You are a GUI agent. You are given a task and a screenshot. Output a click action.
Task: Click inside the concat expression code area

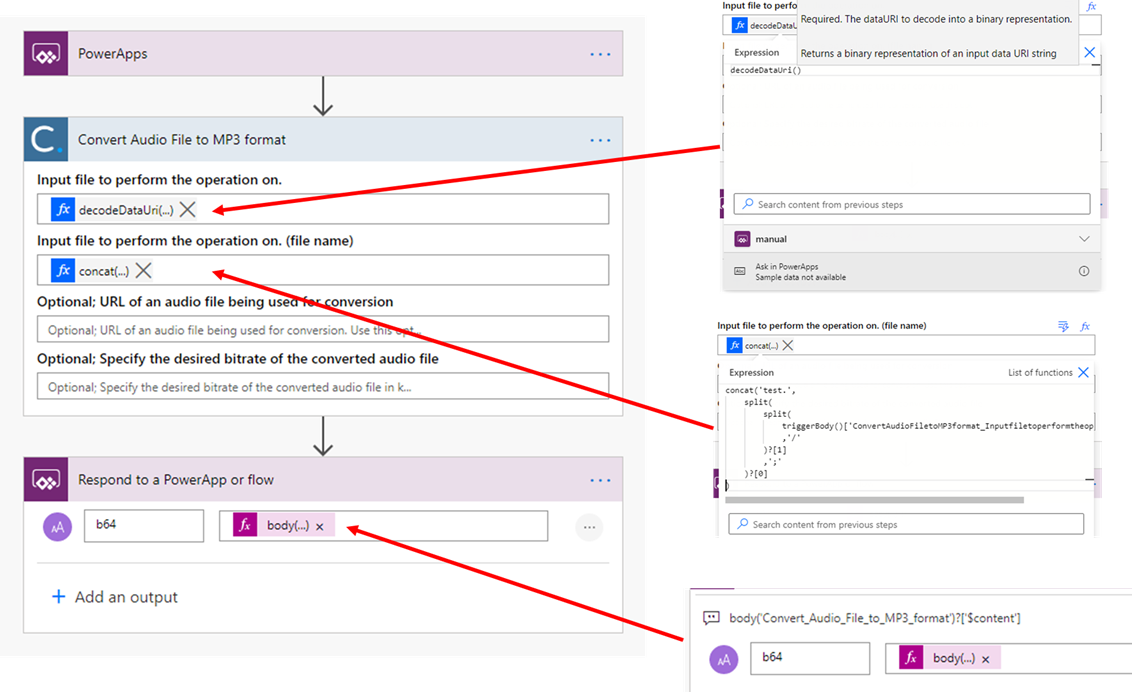[x=910, y=437]
